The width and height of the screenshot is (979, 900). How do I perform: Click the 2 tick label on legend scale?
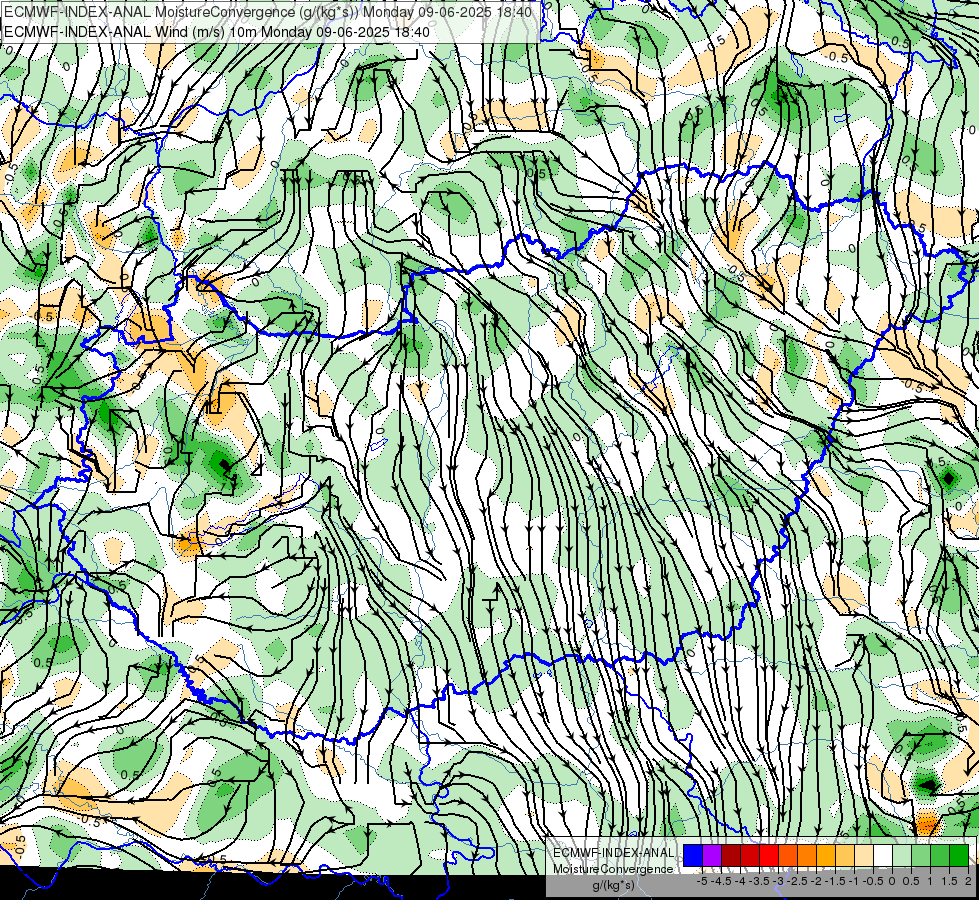(968, 881)
